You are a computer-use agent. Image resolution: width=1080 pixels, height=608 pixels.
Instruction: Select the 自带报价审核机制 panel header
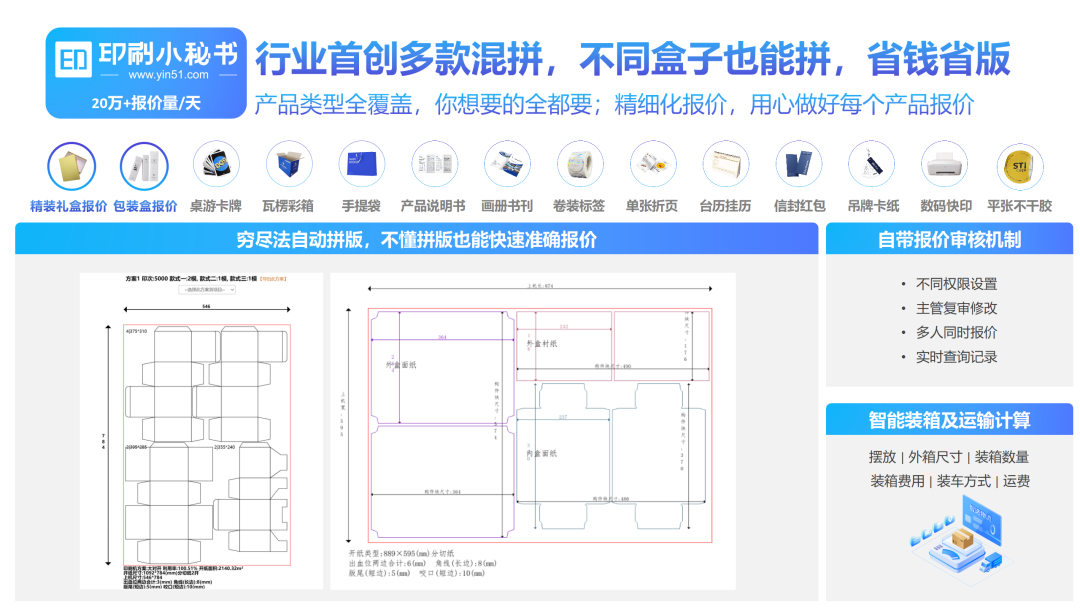pyautogui.click(x=948, y=239)
